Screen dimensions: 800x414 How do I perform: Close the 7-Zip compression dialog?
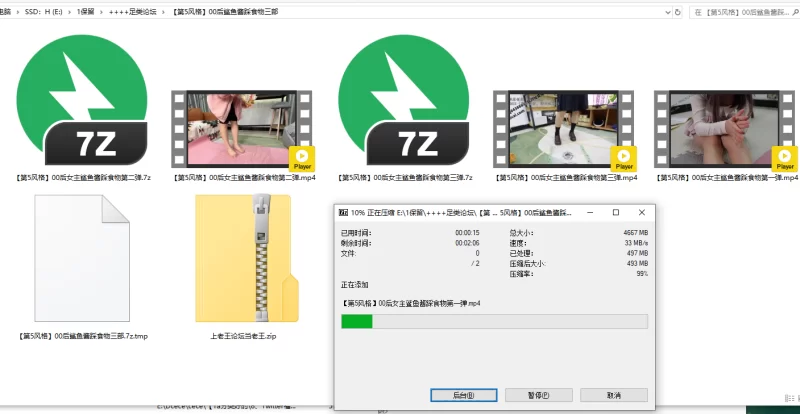click(642, 212)
